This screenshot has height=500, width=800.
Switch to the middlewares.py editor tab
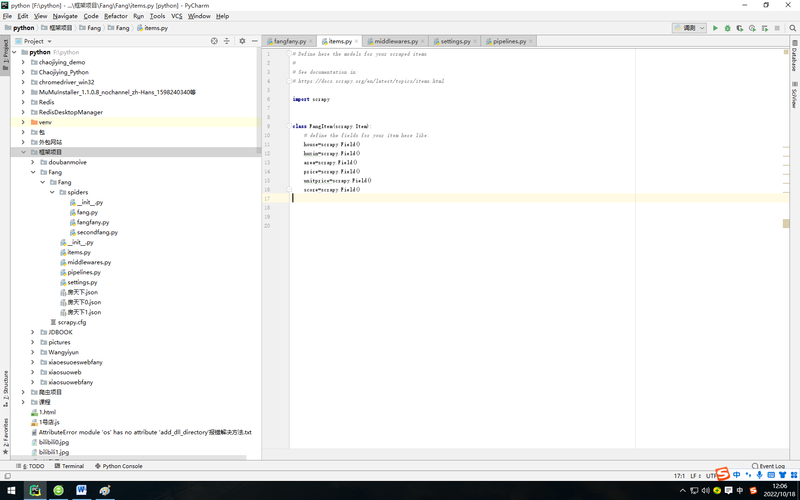click(396, 41)
